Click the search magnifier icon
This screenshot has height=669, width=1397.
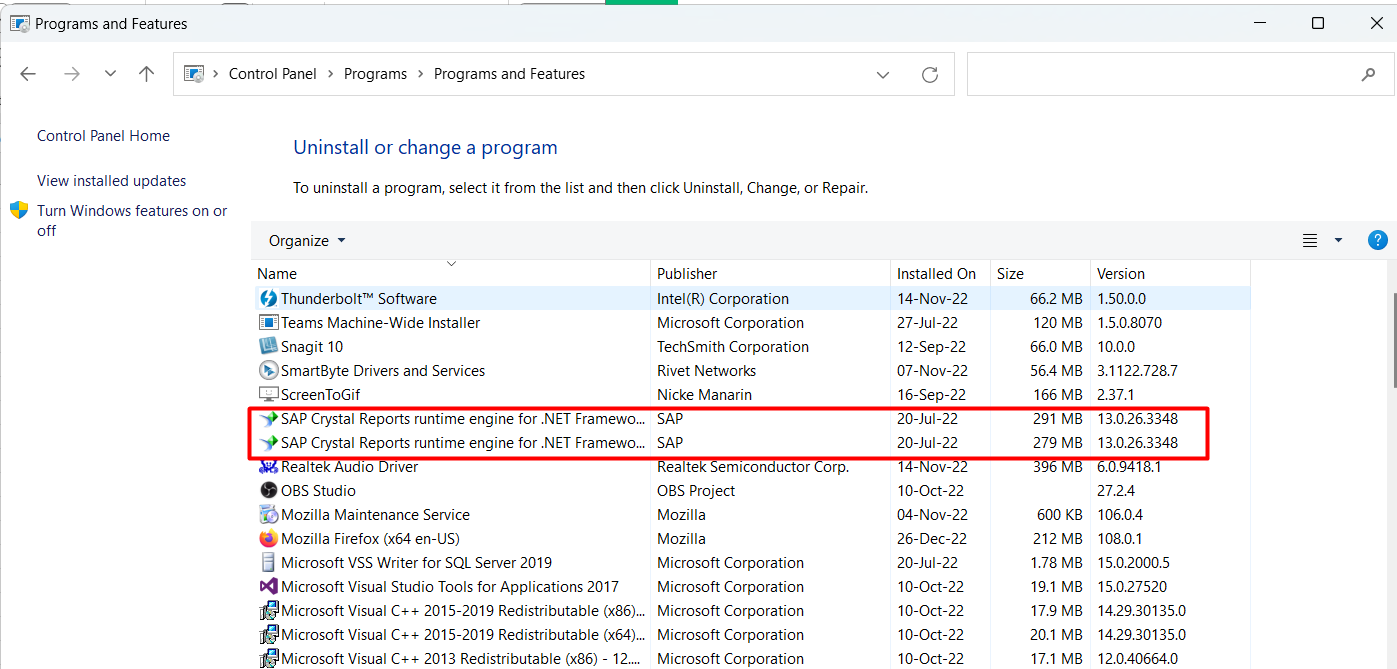[x=1368, y=74]
